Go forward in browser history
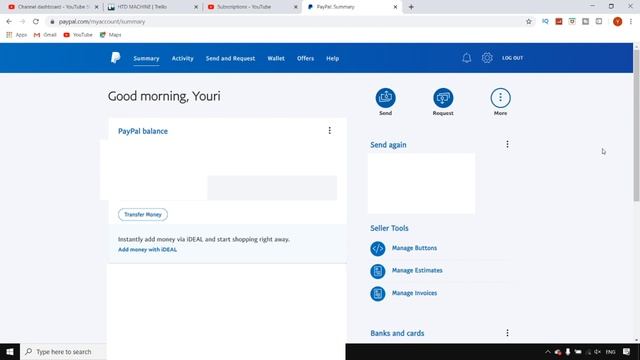 22,22
